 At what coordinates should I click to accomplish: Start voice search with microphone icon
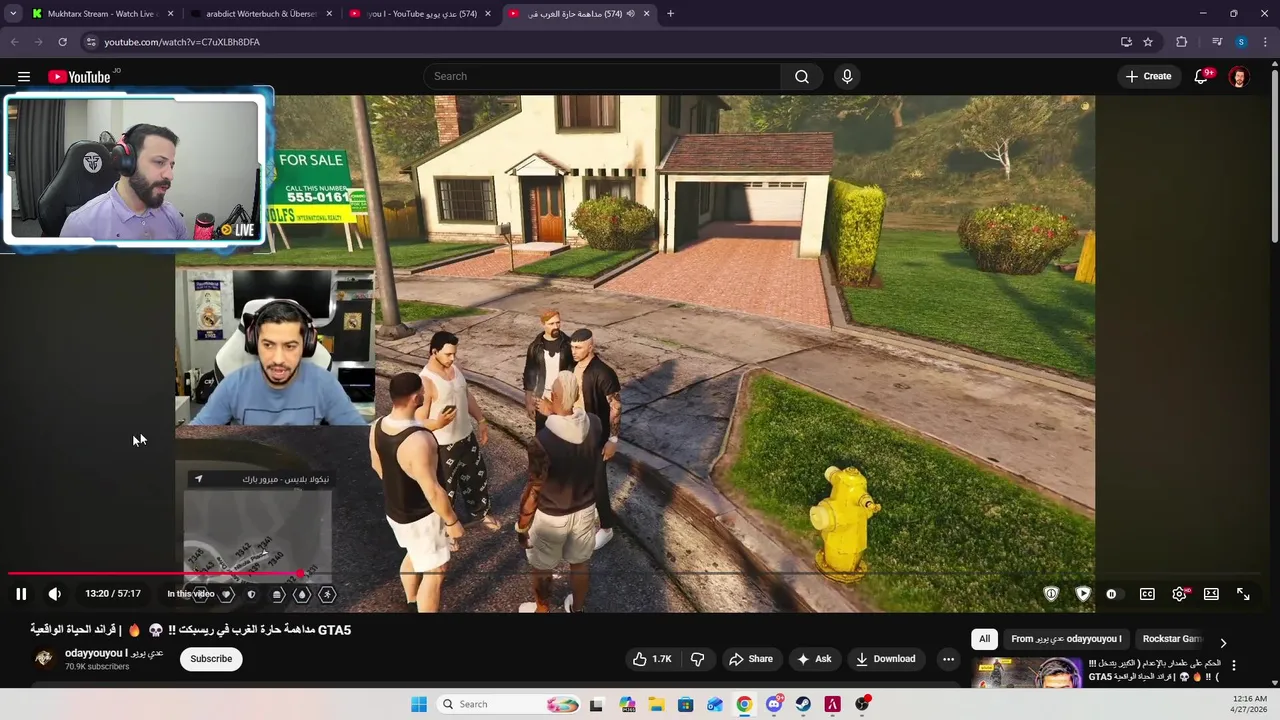[847, 77]
